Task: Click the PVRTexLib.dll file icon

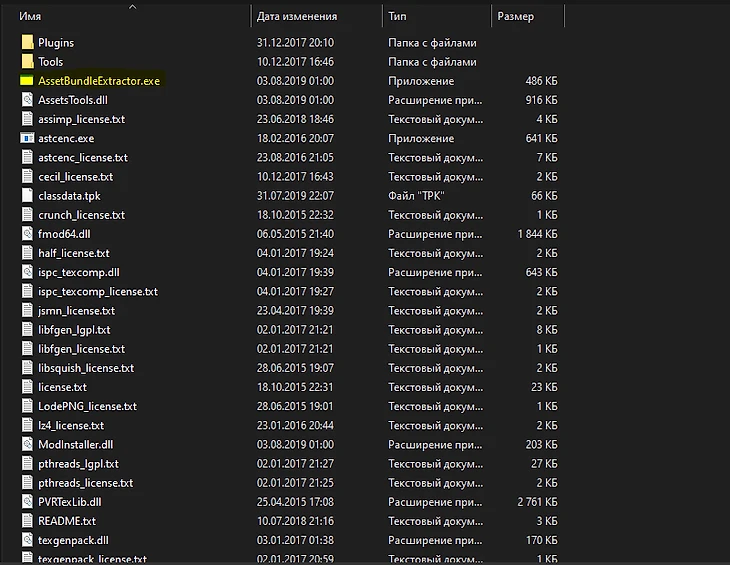Action: tap(27, 502)
